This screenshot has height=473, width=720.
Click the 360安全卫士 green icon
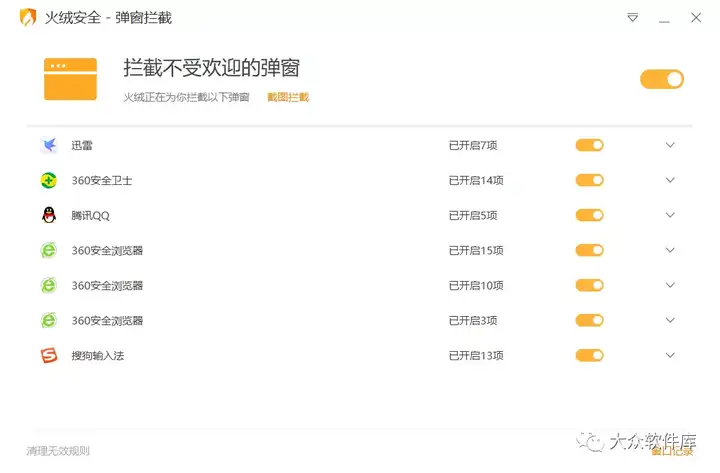[49, 180]
